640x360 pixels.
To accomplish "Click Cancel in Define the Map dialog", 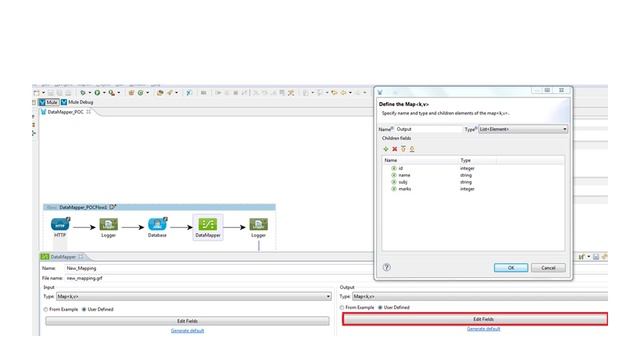I will point(548,268).
